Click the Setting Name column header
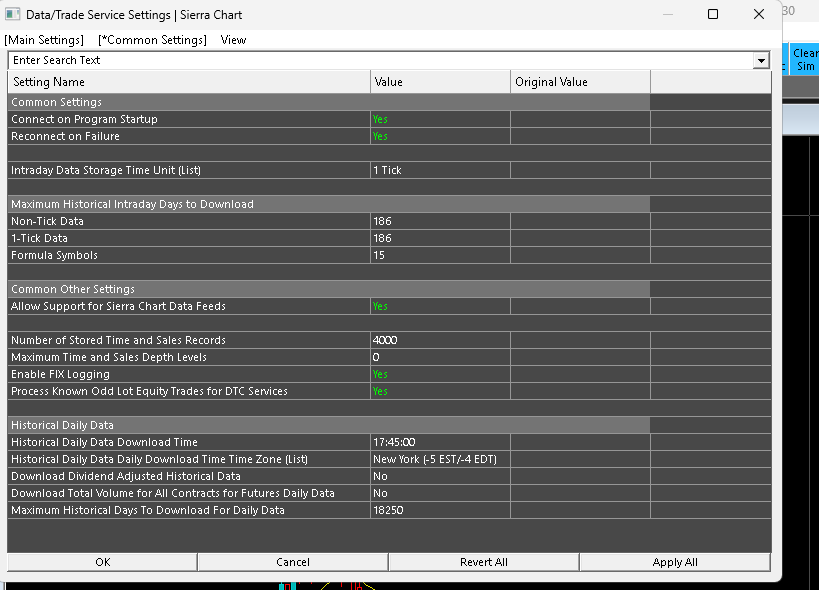819x590 pixels. [x=189, y=82]
